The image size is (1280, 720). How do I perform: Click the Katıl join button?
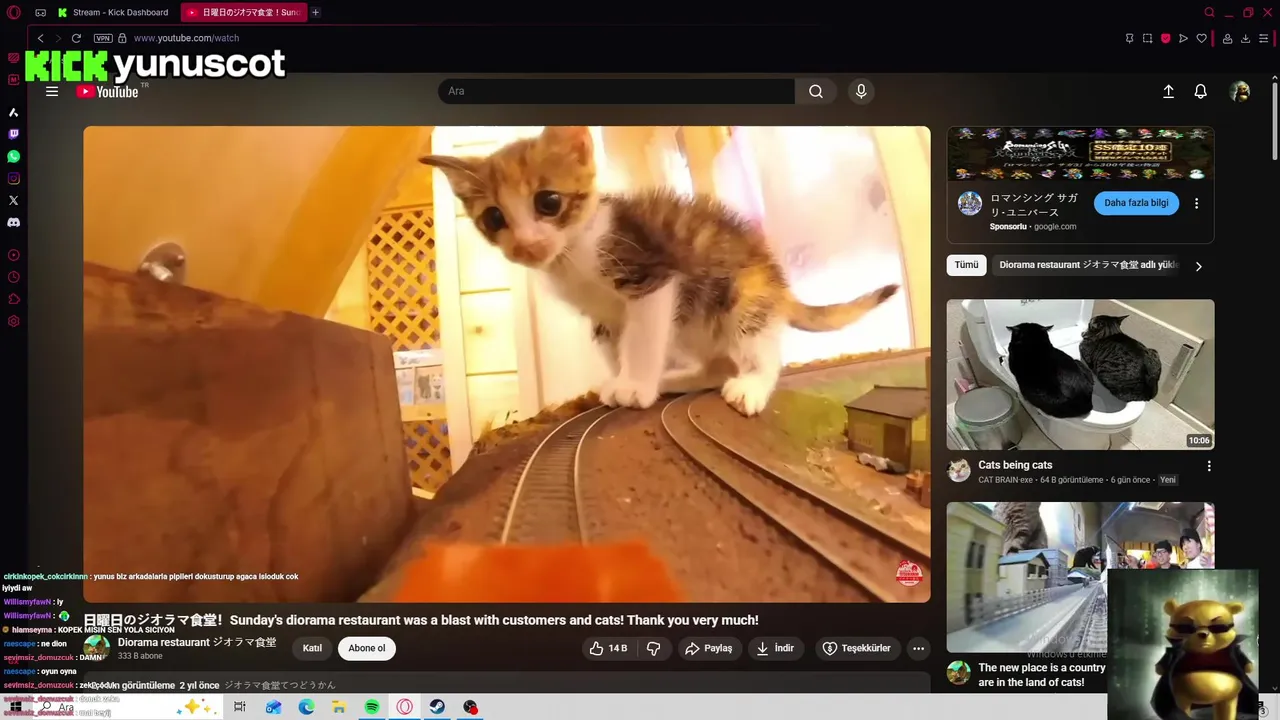pos(313,648)
